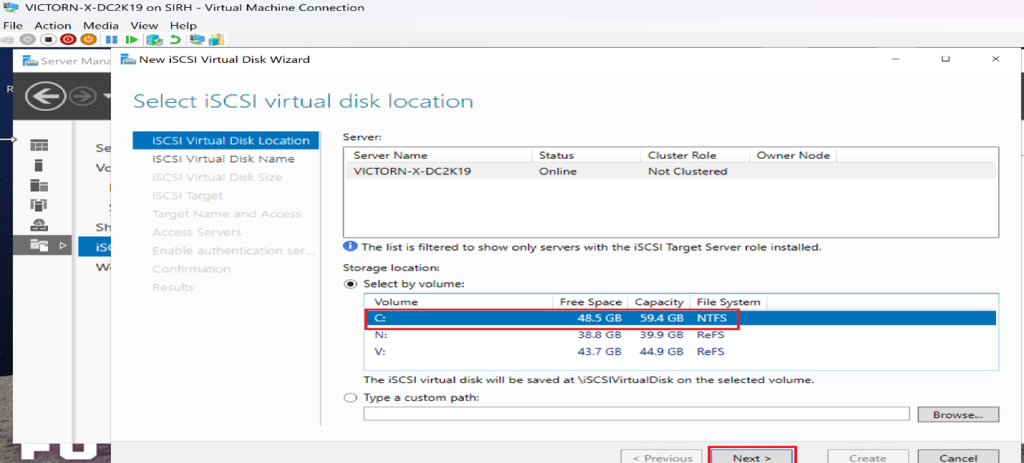Image resolution: width=1024 pixels, height=463 pixels.
Task: Open the Action menu
Action: point(53,25)
